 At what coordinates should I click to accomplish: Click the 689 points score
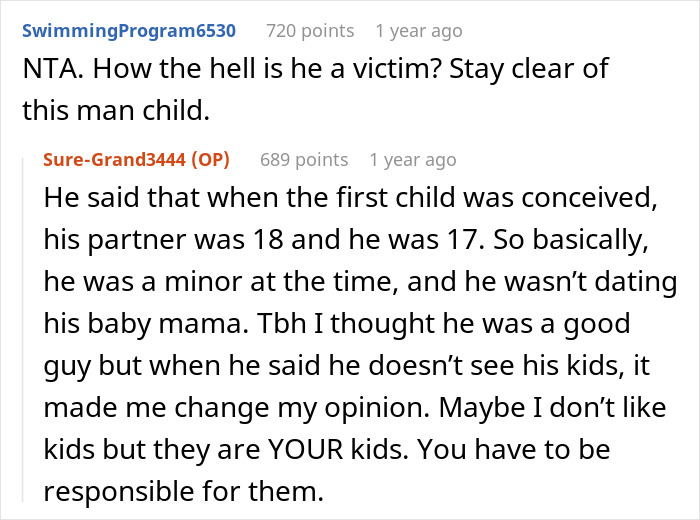304,160
